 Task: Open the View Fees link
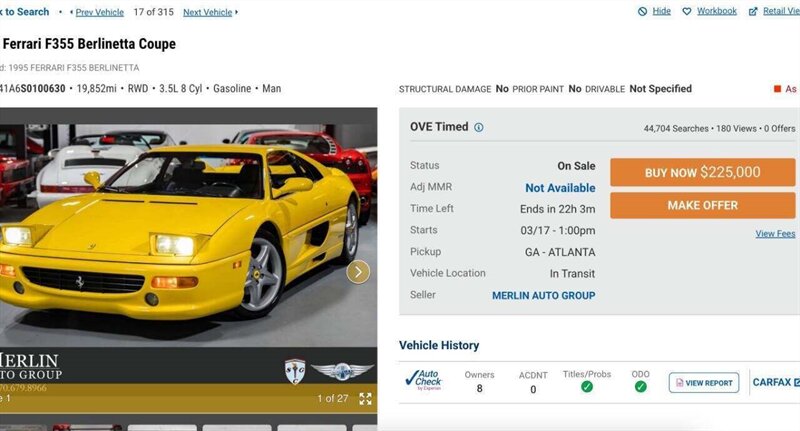click(775, 234)
